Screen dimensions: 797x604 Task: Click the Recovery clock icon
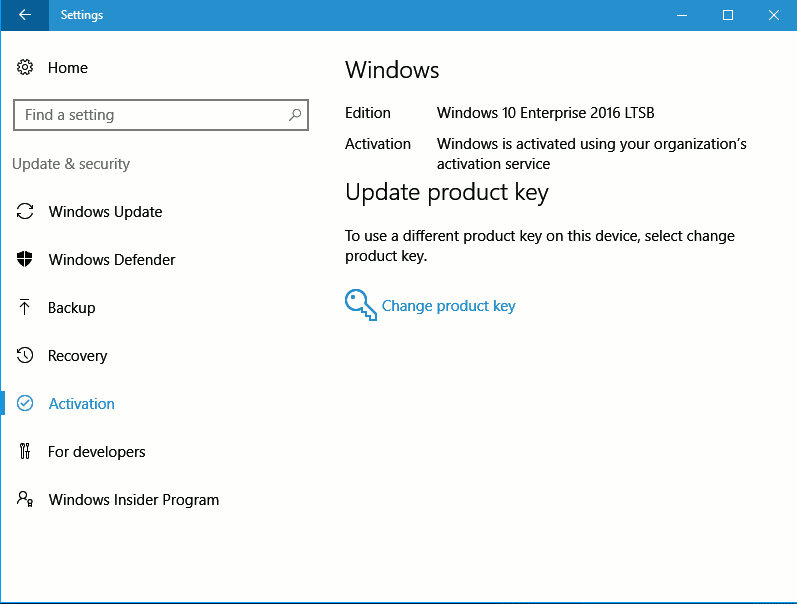[25, 355]
